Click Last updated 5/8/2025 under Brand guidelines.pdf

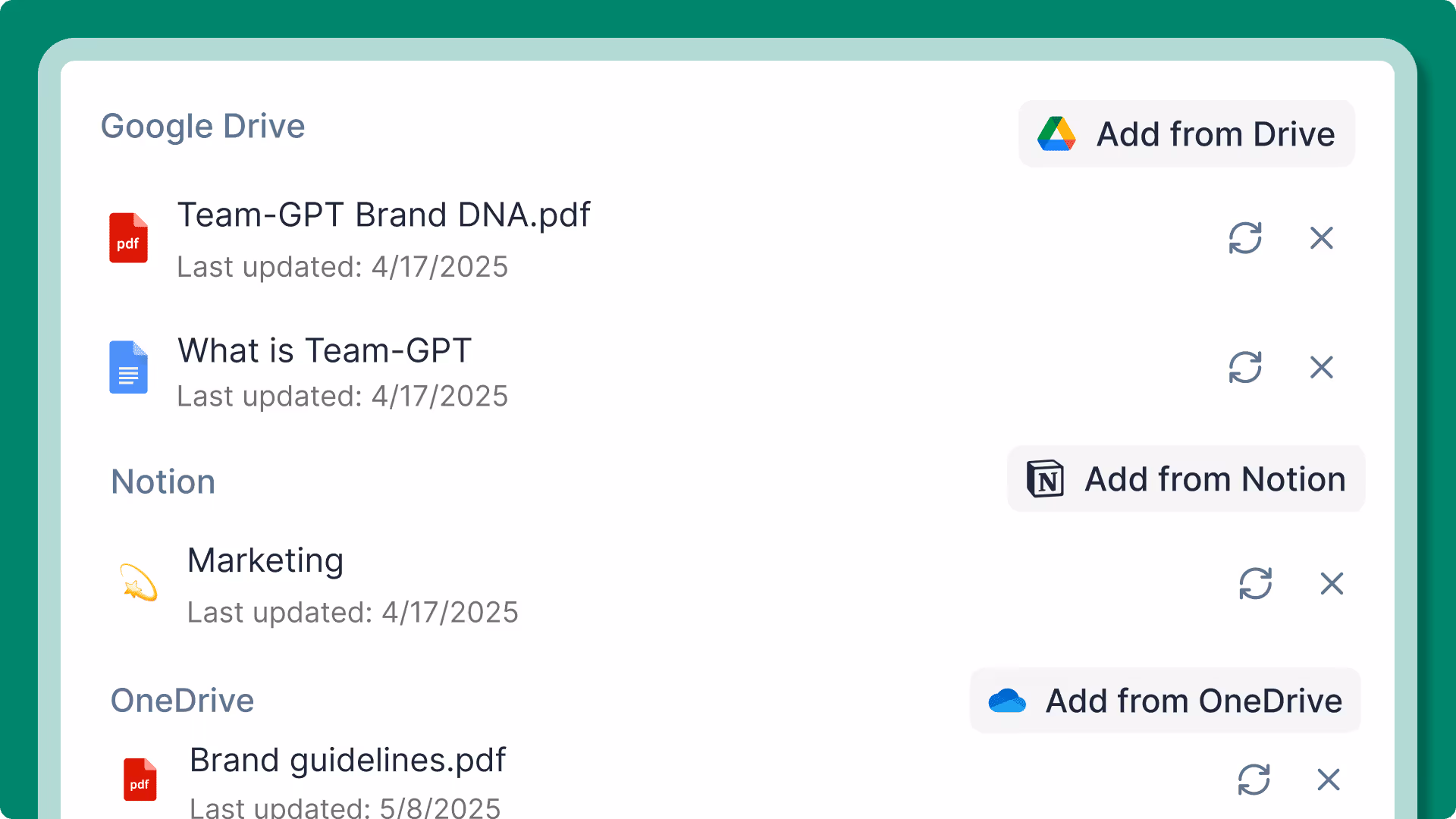345,807
